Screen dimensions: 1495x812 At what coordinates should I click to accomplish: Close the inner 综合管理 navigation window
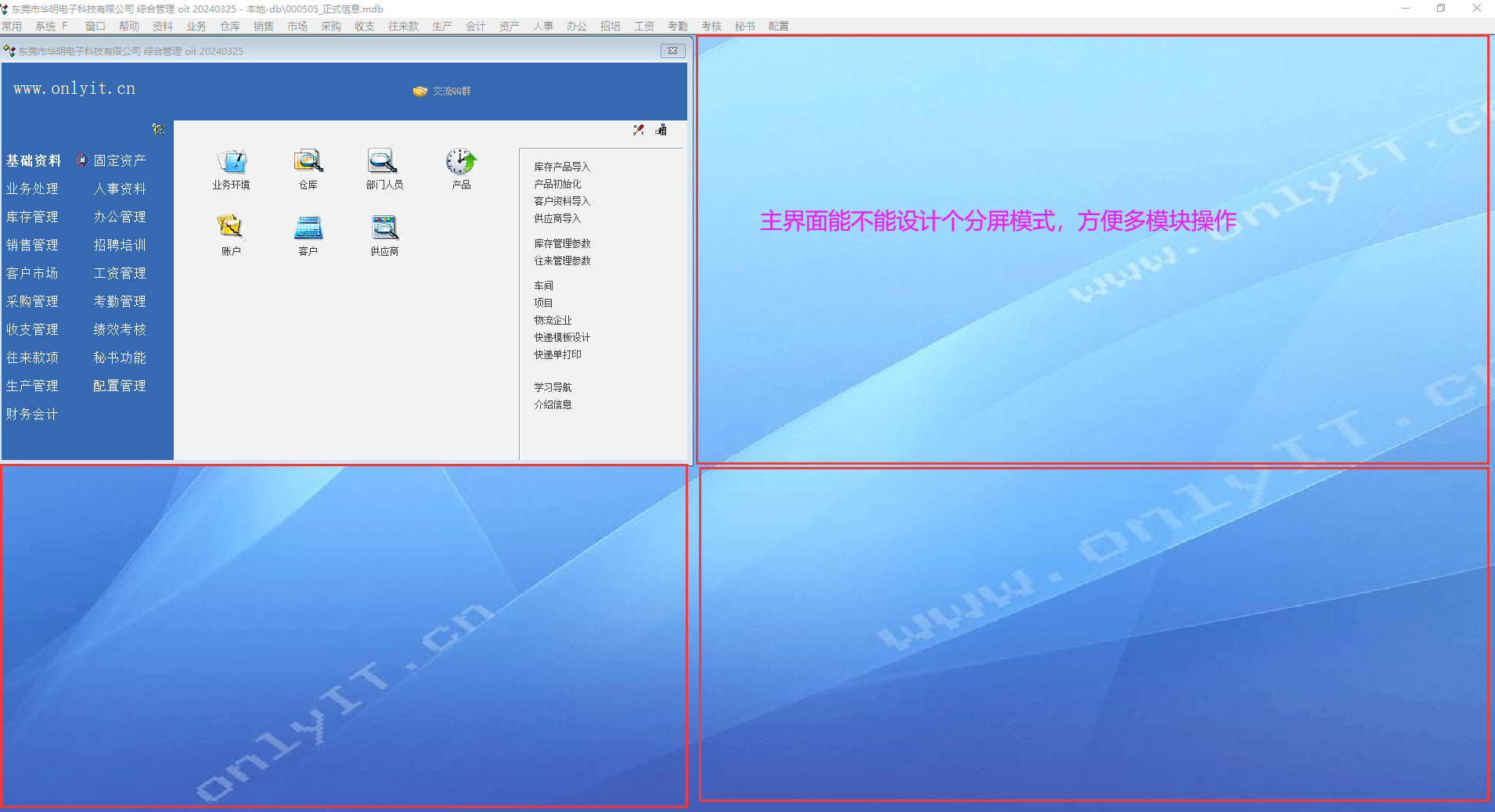click(672, 51)
